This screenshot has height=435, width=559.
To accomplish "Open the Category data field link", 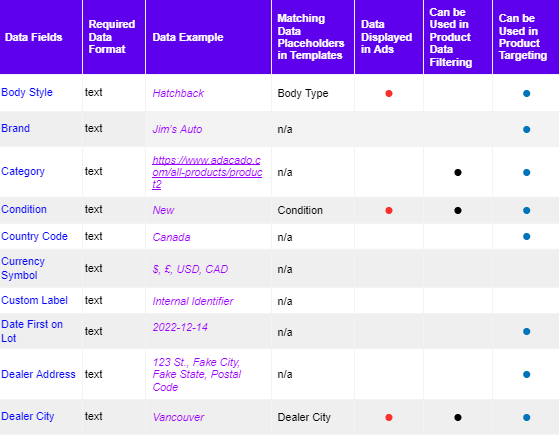I will (23, 172).
